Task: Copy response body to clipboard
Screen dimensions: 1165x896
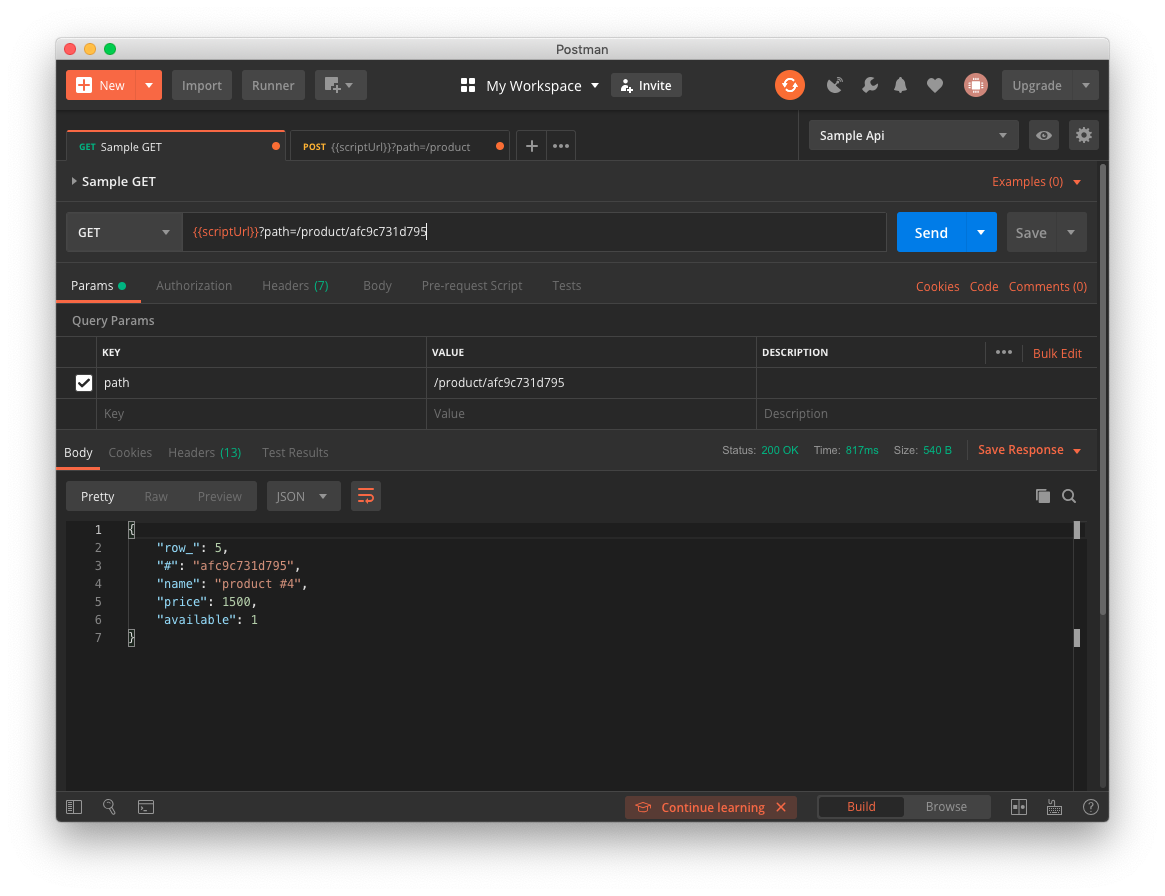Action: point(1042,496)
